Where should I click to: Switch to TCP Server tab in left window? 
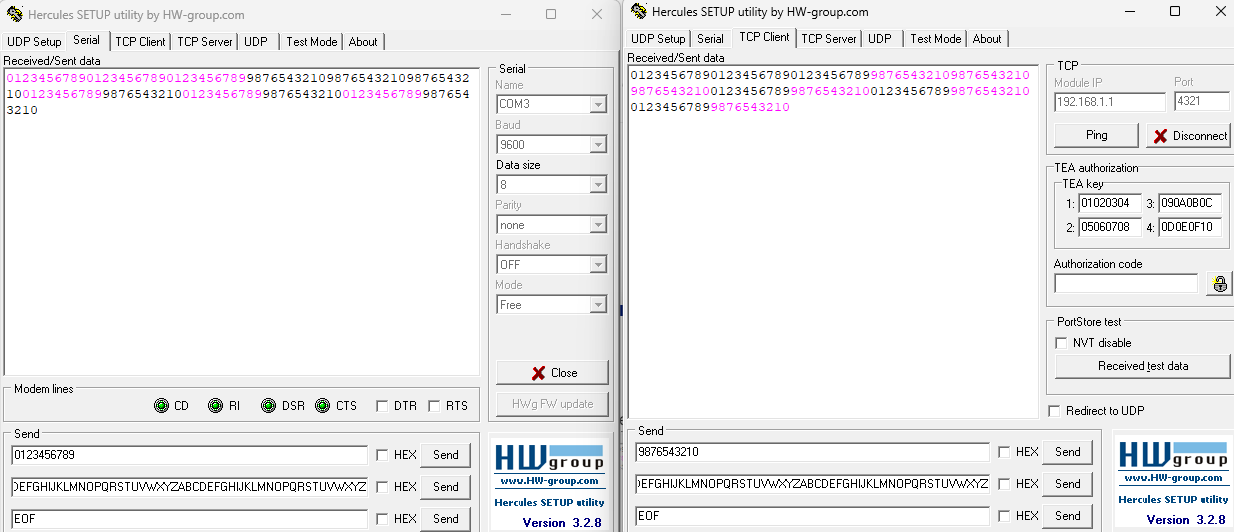[x=205, y=42]
